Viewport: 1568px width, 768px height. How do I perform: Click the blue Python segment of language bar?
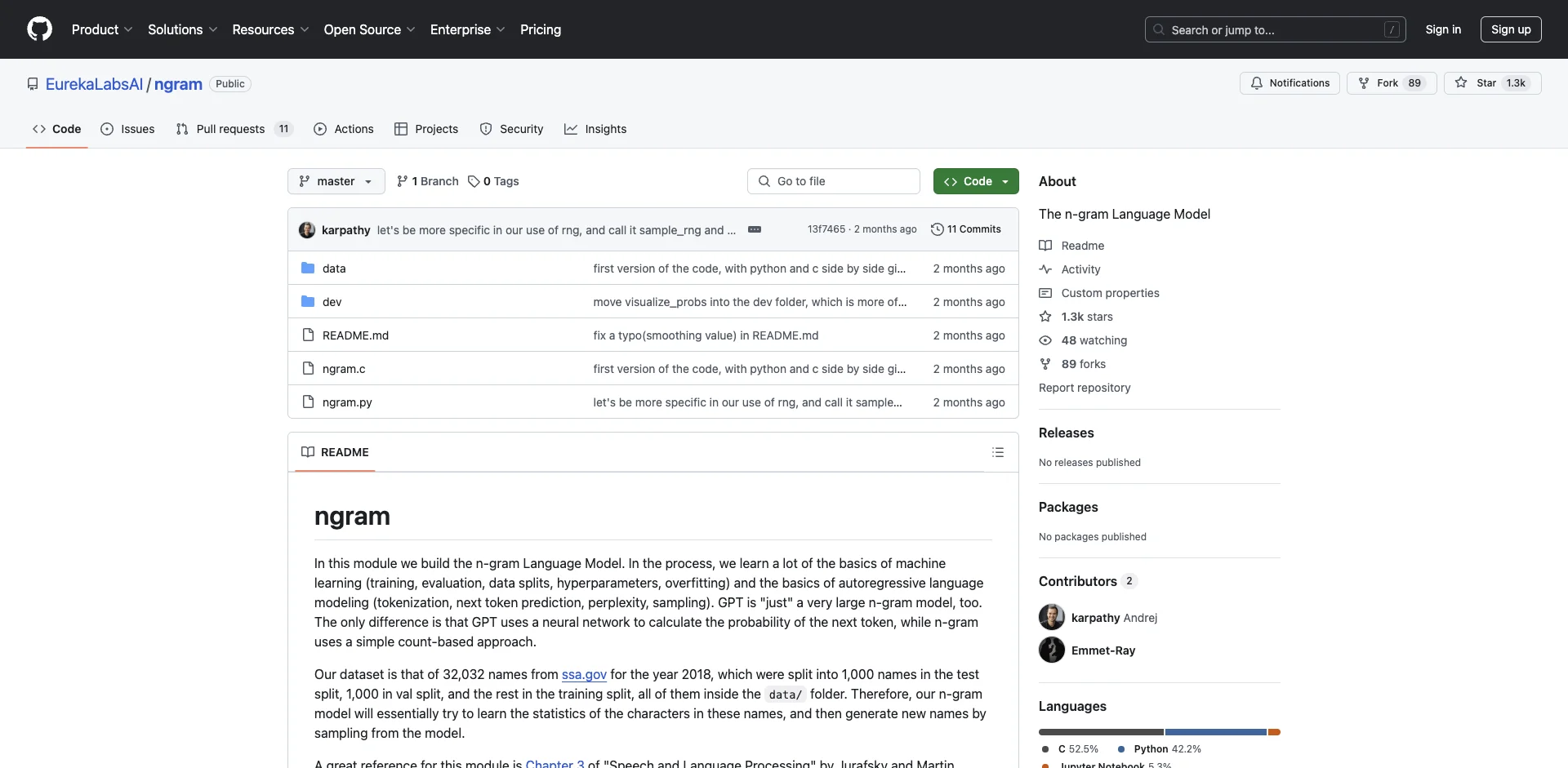(1215, 732)
